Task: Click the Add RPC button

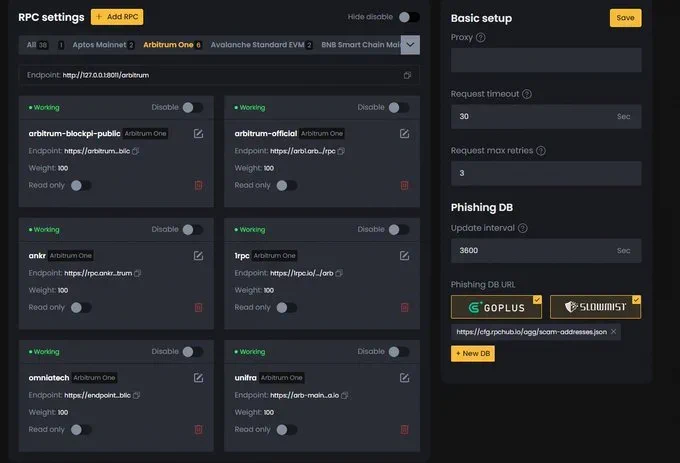Action: coord(117,17)
